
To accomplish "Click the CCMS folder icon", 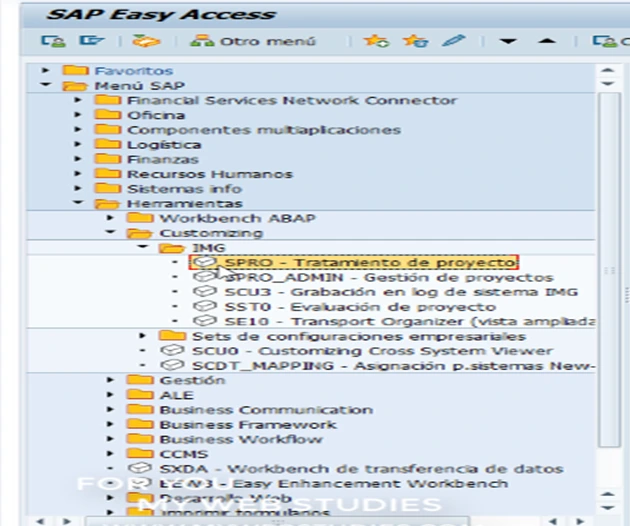I will tap(140, 453).
